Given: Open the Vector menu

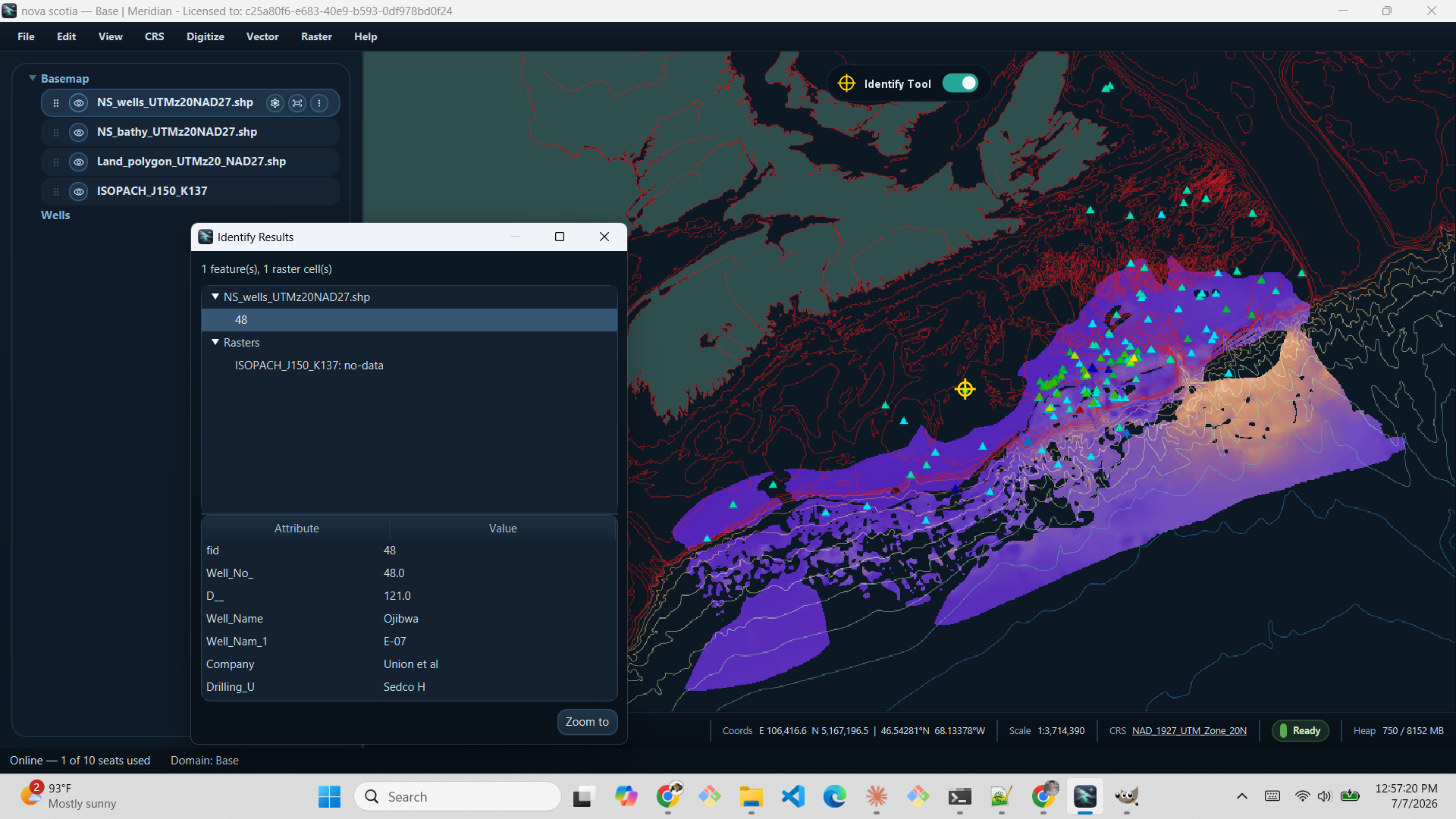Looking at the screenshot, I should click(262, 36).
